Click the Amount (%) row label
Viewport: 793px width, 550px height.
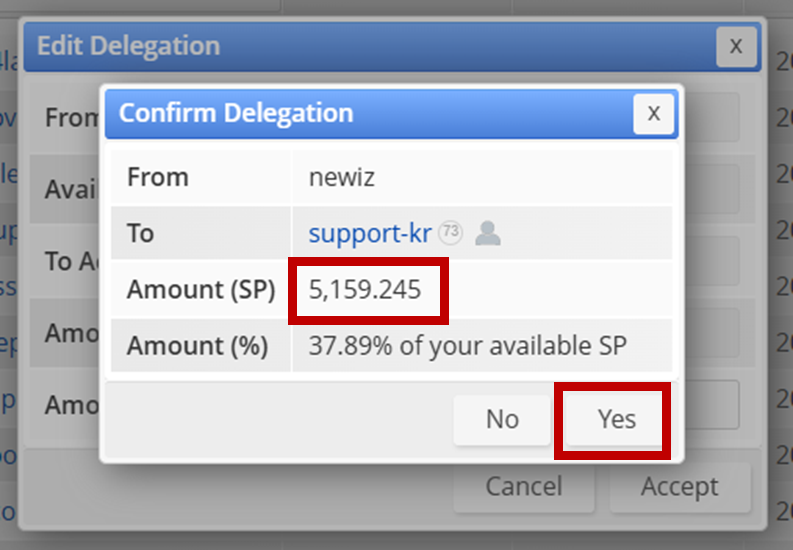coord(197,346)
